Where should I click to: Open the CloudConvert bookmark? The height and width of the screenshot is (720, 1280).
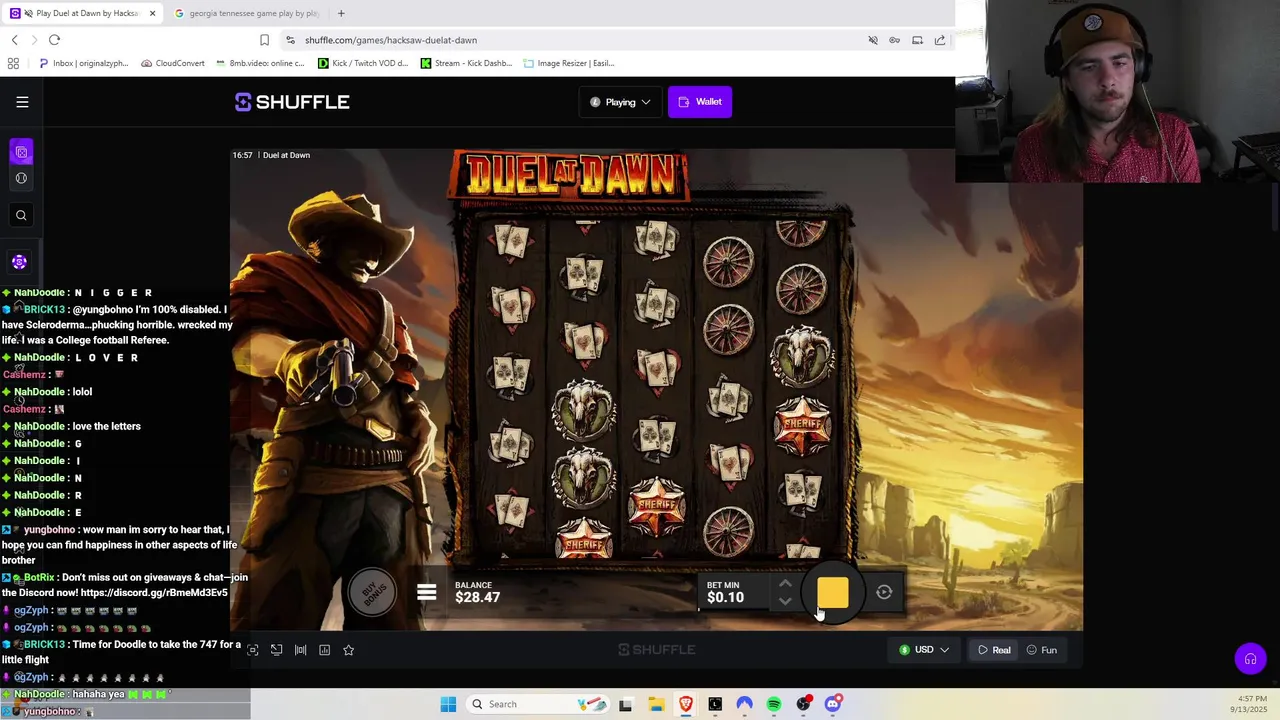[173, 63]
